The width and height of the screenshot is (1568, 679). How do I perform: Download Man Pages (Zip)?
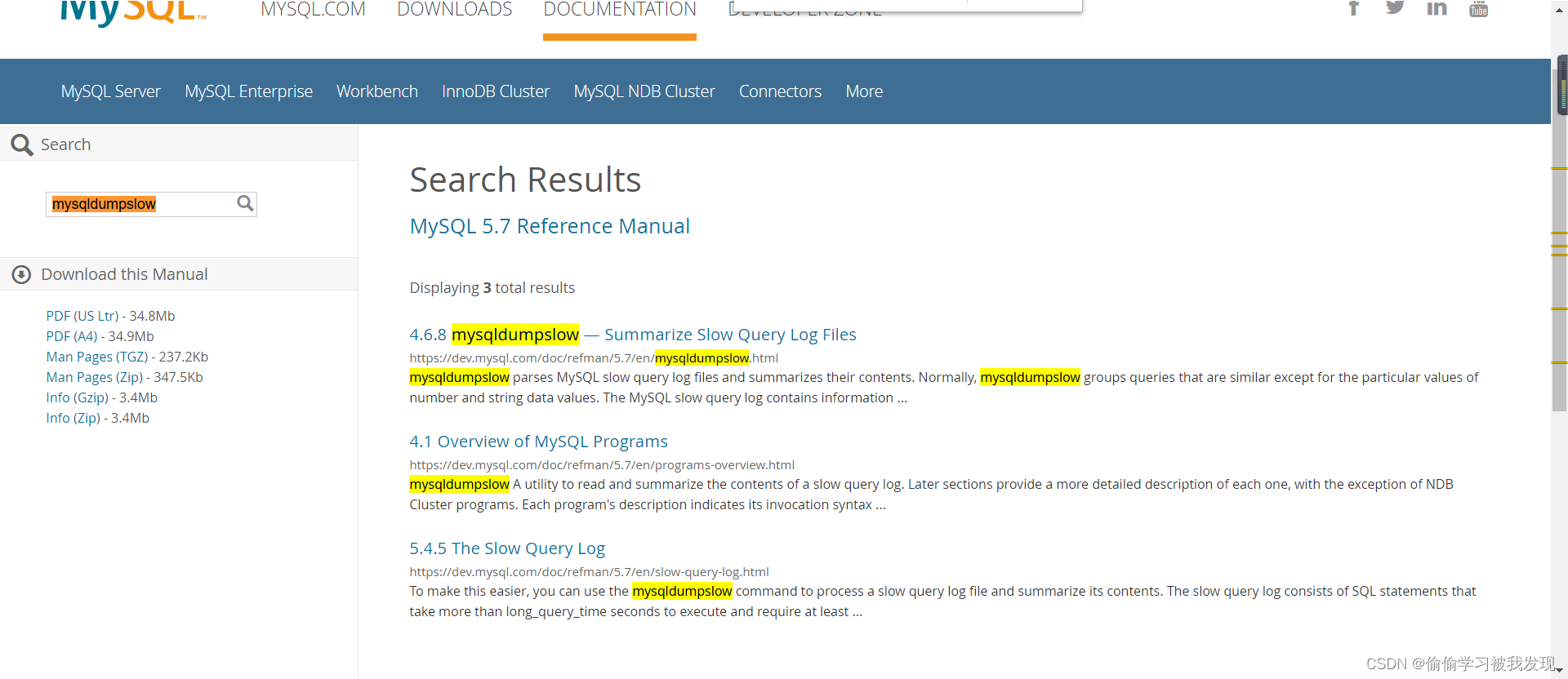click(94, 377)
